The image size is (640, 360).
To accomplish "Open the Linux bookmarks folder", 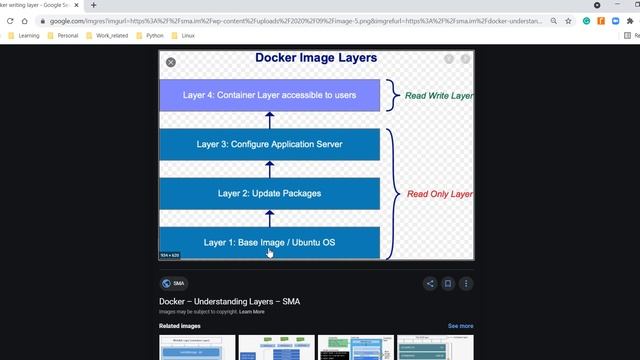I will (183, 36).
